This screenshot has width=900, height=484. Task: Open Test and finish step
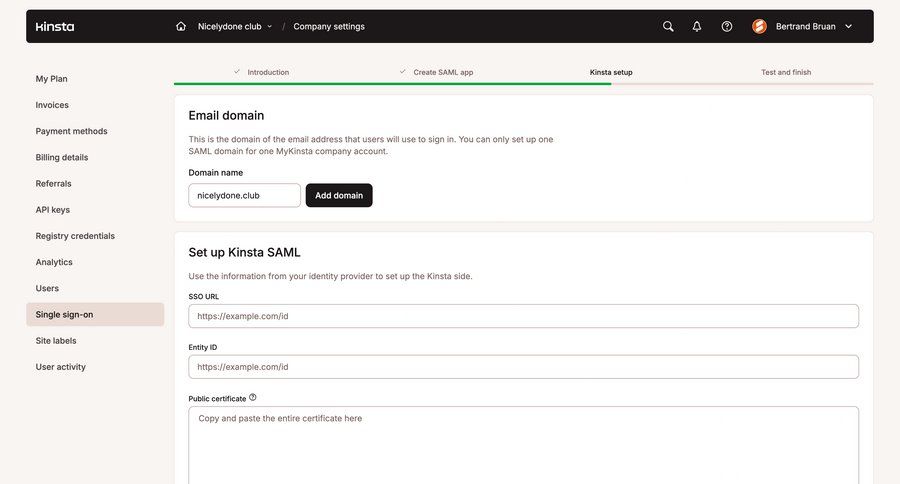click(786, 72)
